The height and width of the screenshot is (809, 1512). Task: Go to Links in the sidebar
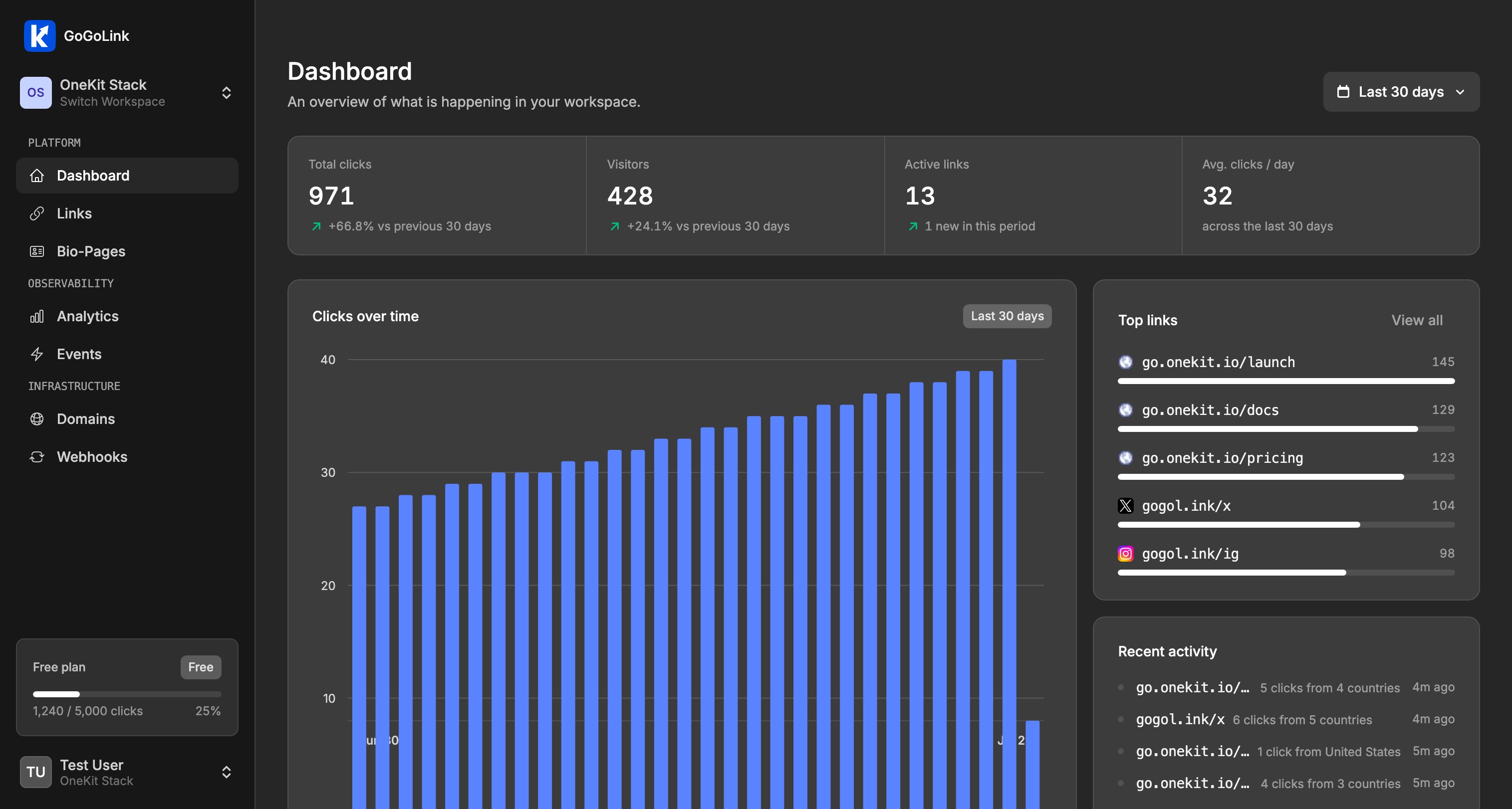click(127, 213)
